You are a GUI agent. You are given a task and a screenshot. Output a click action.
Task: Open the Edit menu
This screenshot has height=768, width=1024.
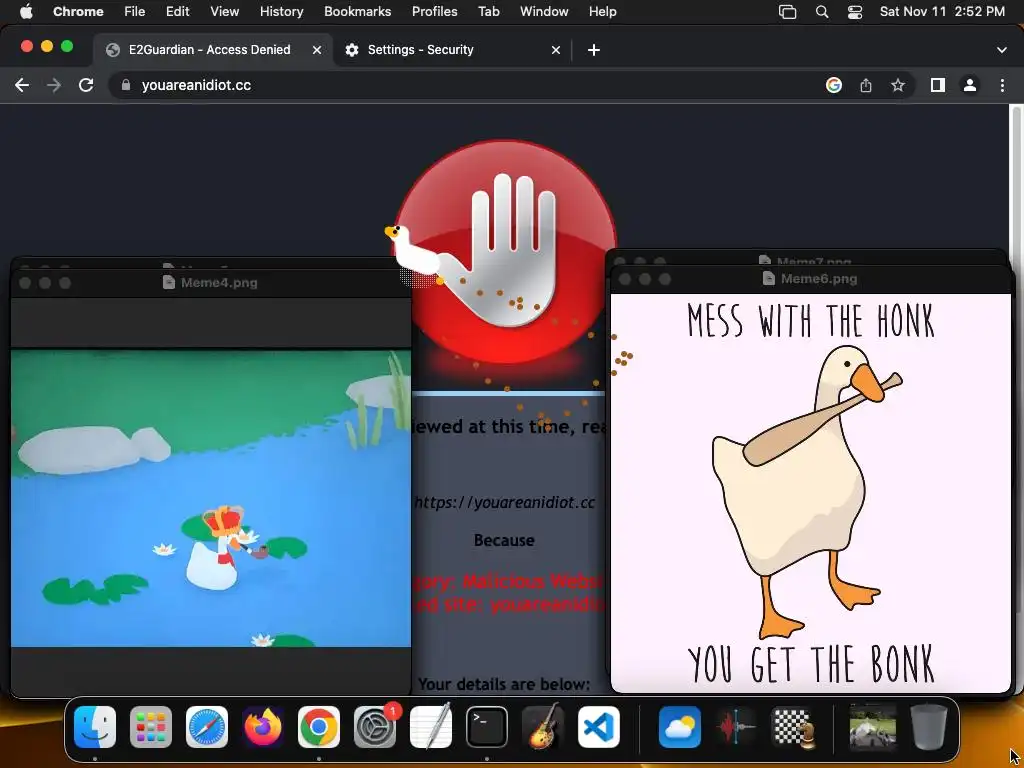177,12
